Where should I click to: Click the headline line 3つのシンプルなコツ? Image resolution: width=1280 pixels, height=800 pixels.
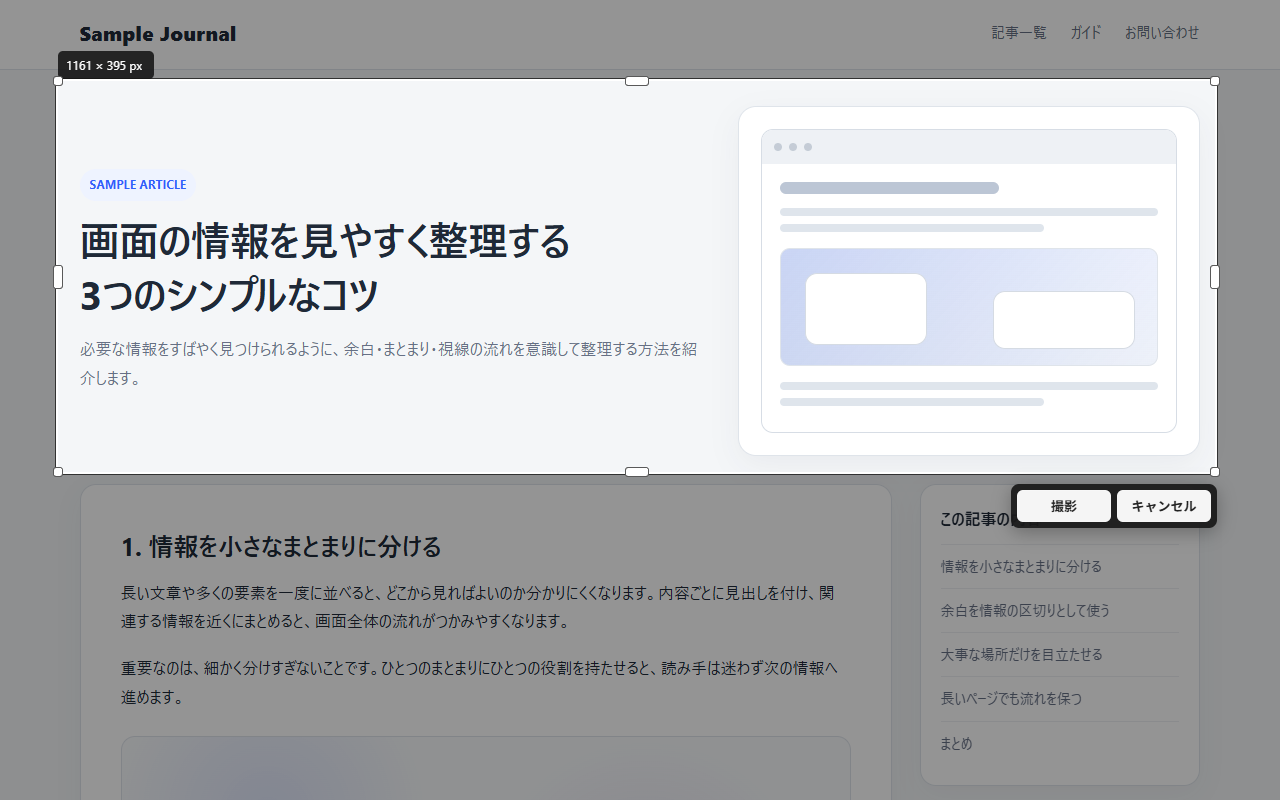coord(230,296)
